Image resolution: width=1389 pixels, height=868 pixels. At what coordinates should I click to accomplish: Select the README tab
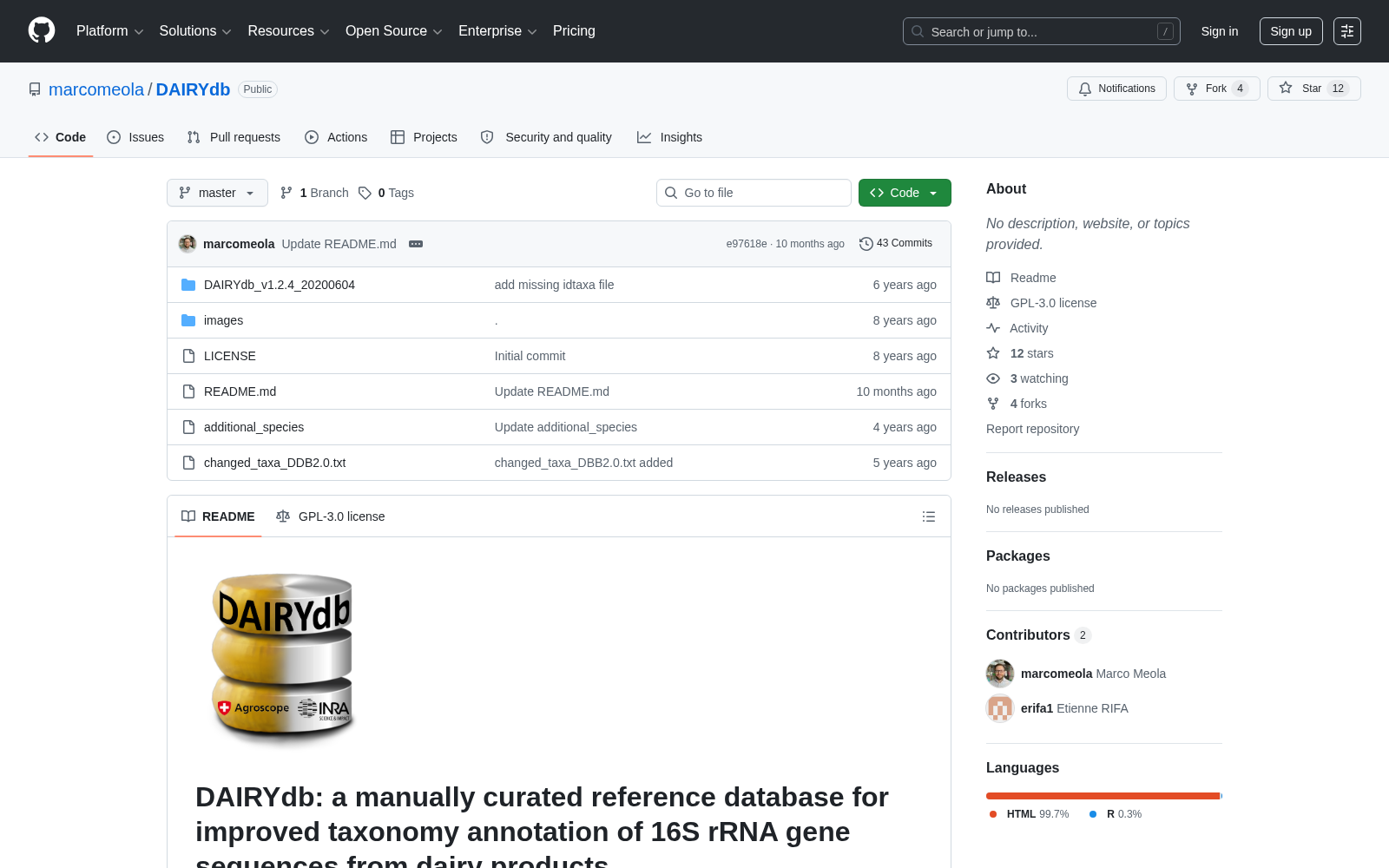218,516
